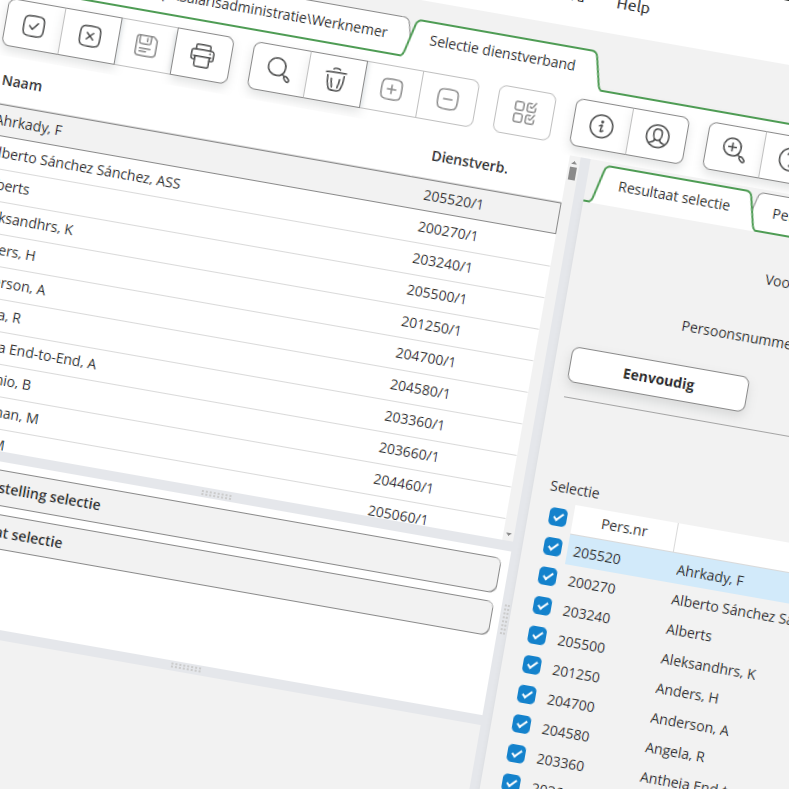Click the confirm checkmark toolbar icon
Screen dimensions: 789x789
(x=34, y=26)
